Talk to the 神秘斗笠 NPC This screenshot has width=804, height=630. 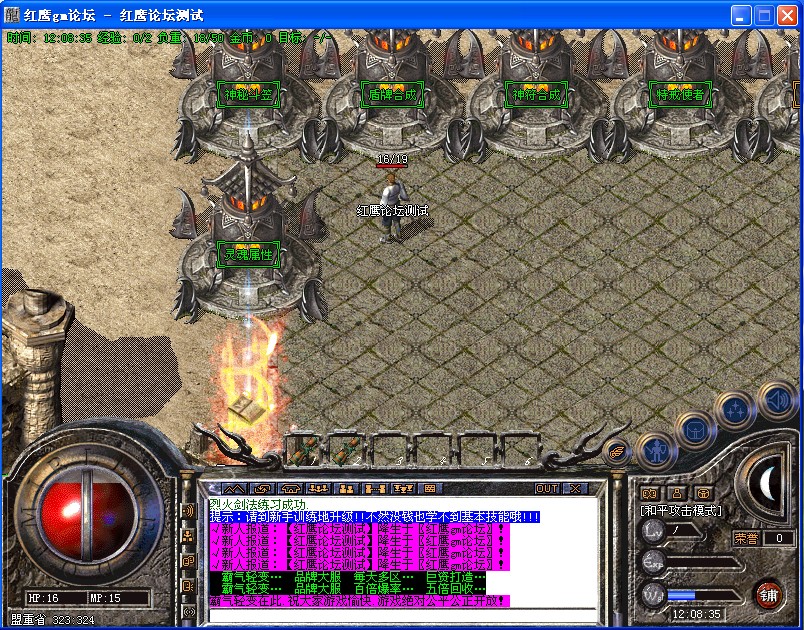pyautogui.click(x=248, y=94)
